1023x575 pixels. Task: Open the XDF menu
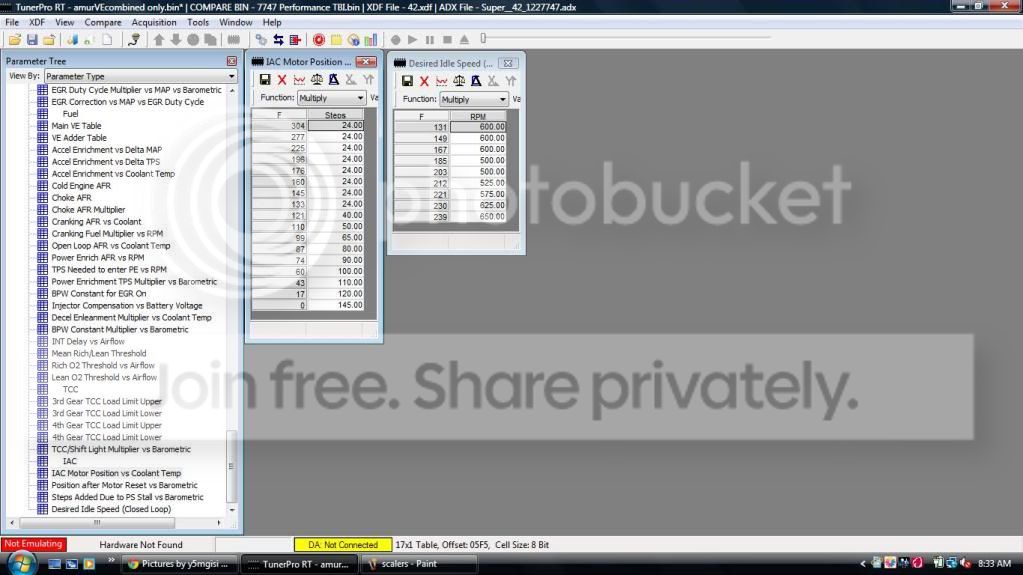(x=37, y=22)
